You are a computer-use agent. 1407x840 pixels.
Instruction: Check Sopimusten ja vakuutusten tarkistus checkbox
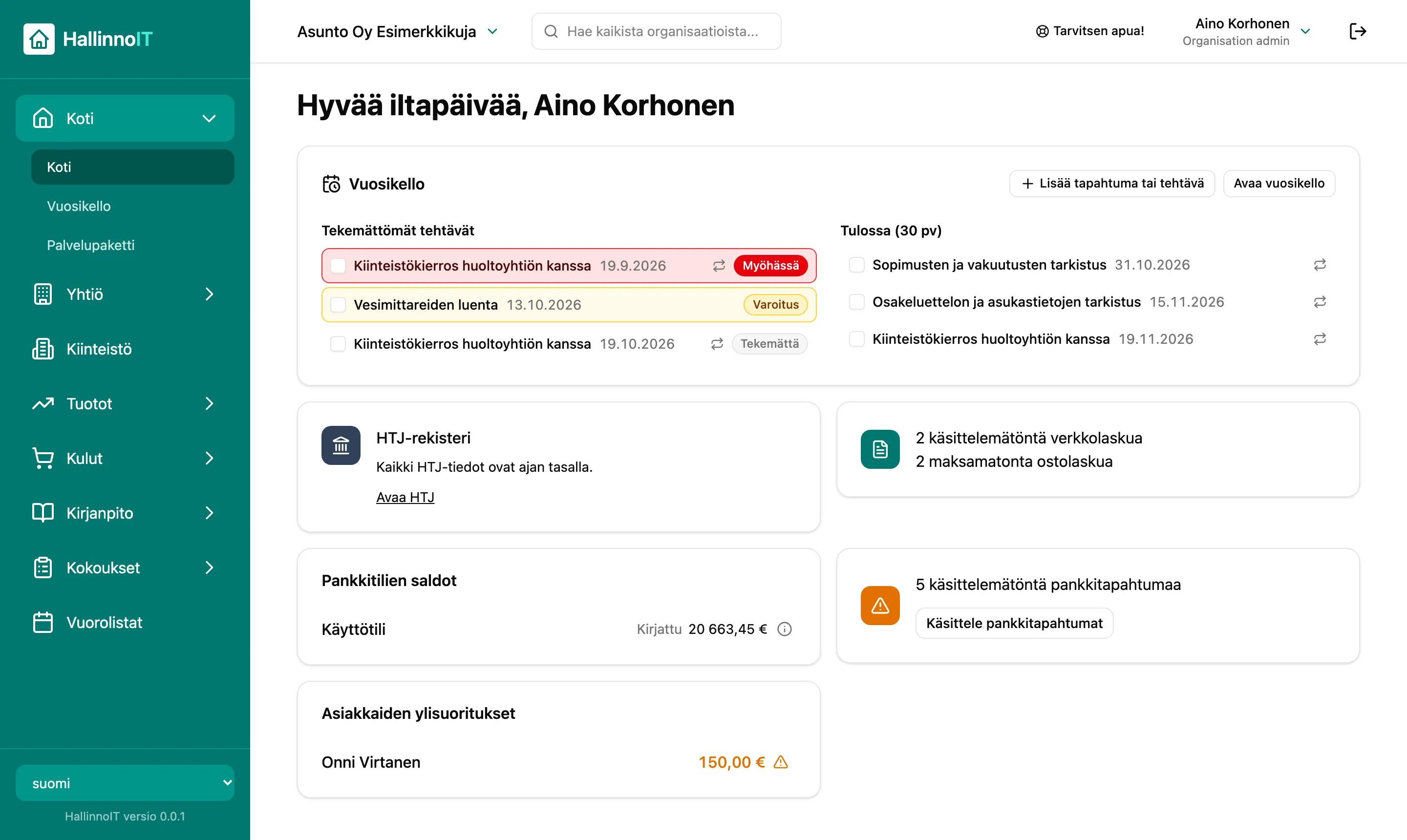[856, 265]
